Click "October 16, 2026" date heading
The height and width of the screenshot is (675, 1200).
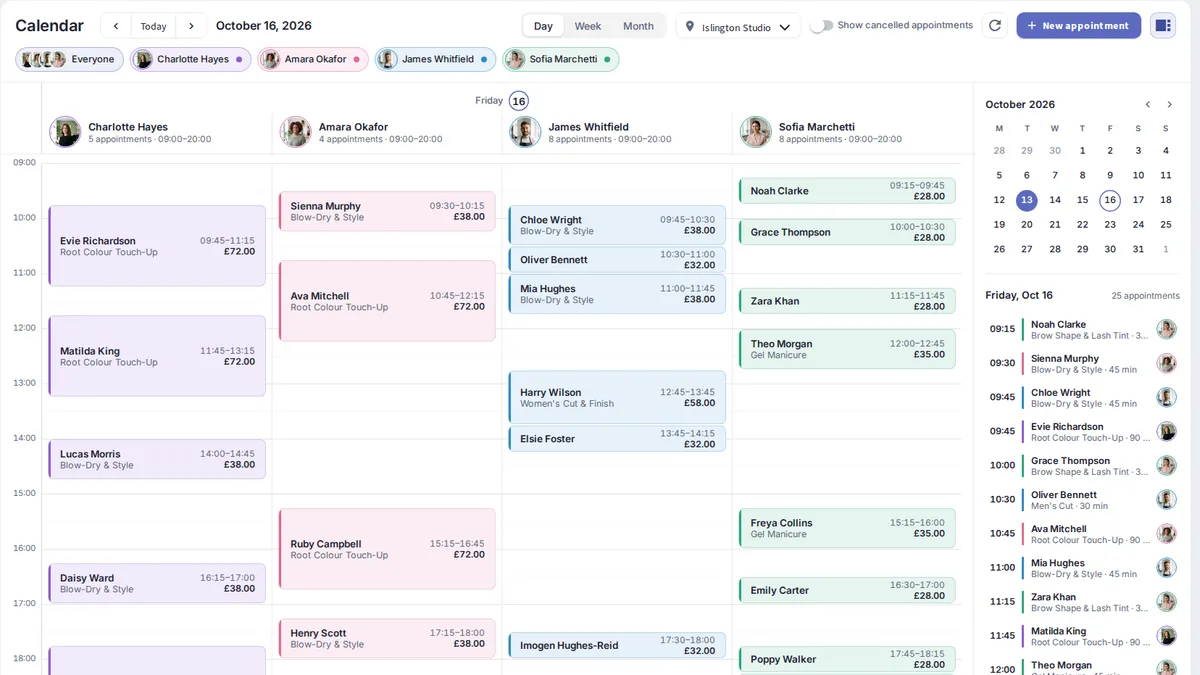[264, 26]
